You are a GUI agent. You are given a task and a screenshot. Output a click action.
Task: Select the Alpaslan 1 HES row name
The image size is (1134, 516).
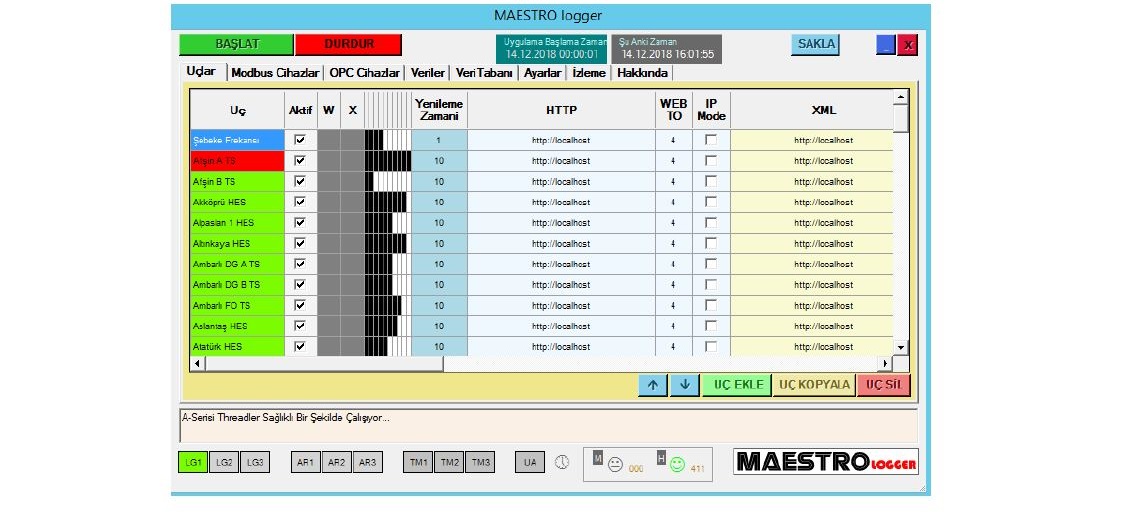pyautogui.click(x=236, y=222)
